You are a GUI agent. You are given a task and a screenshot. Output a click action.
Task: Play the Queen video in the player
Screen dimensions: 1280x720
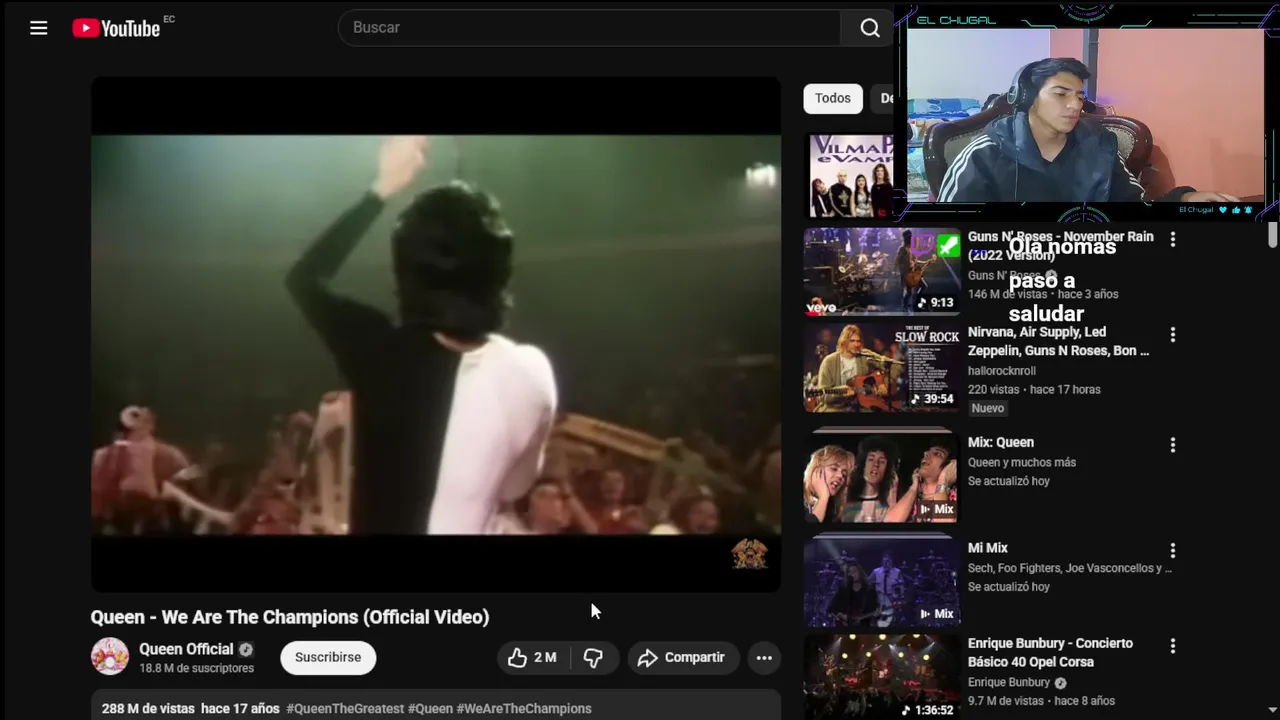click(x=436, y=335)
